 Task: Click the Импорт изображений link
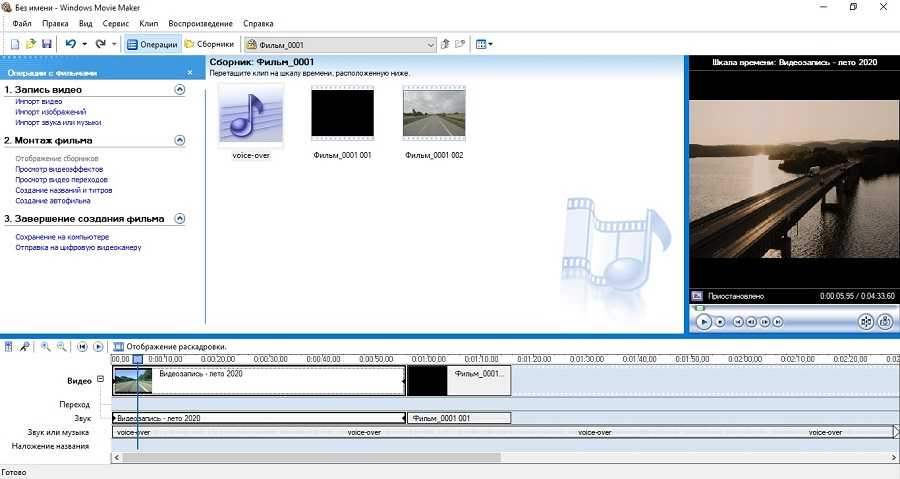pos(43,112)
